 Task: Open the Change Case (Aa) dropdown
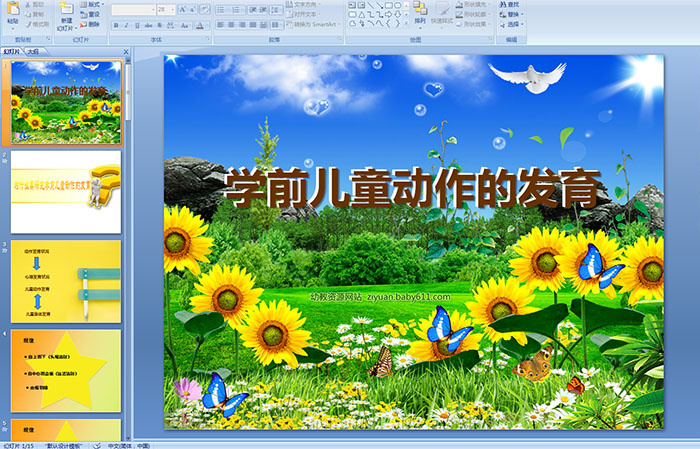point(185,25)
